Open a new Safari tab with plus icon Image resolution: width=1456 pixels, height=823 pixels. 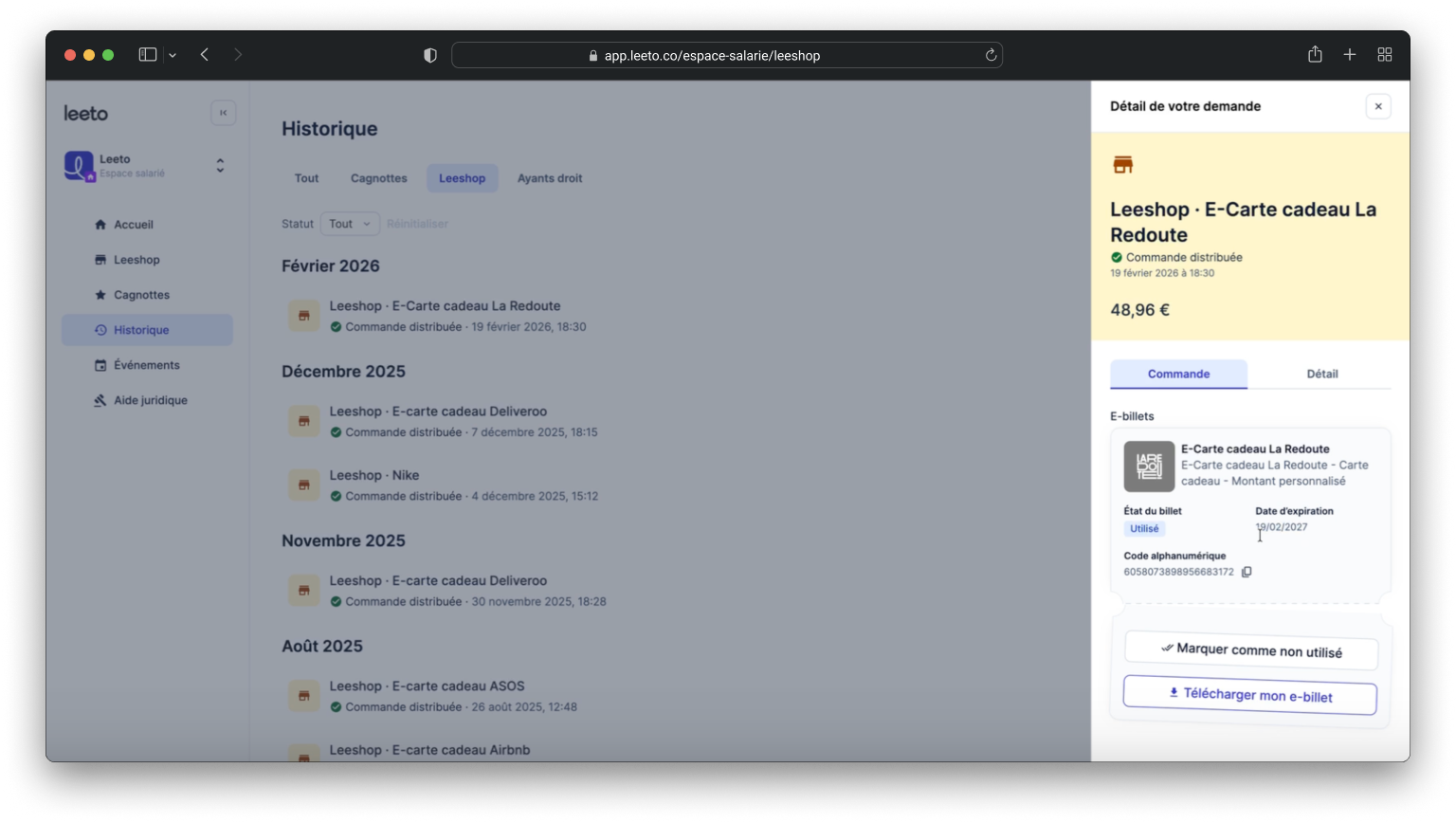(x=1350, y=55)
